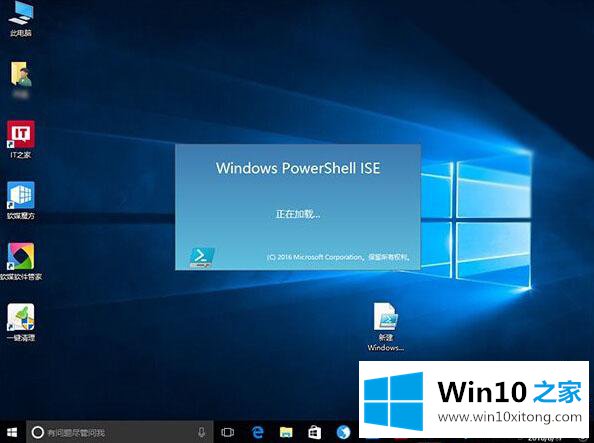This screenshot has width=594, height=443.
Task: Open the This PC desktop icon
Action: click(x=21, y=19)
